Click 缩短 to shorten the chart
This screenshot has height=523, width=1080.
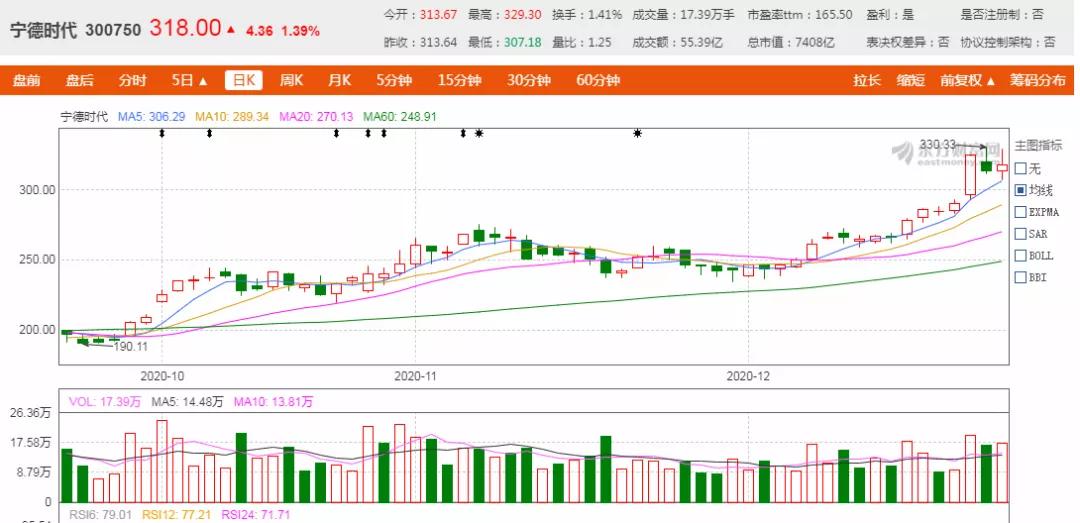tap(911, 81)
